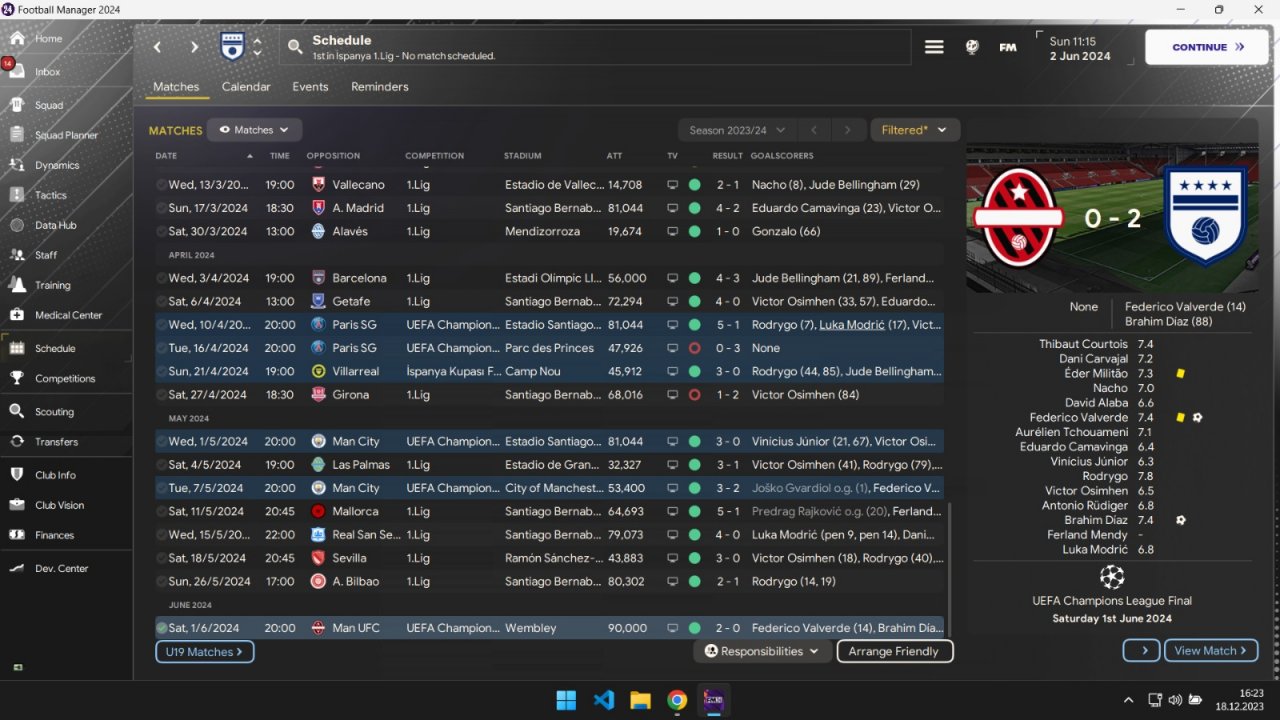
Task: Open the Dev. Center icon
Action: pyautogui.click(x=17, y=568)
